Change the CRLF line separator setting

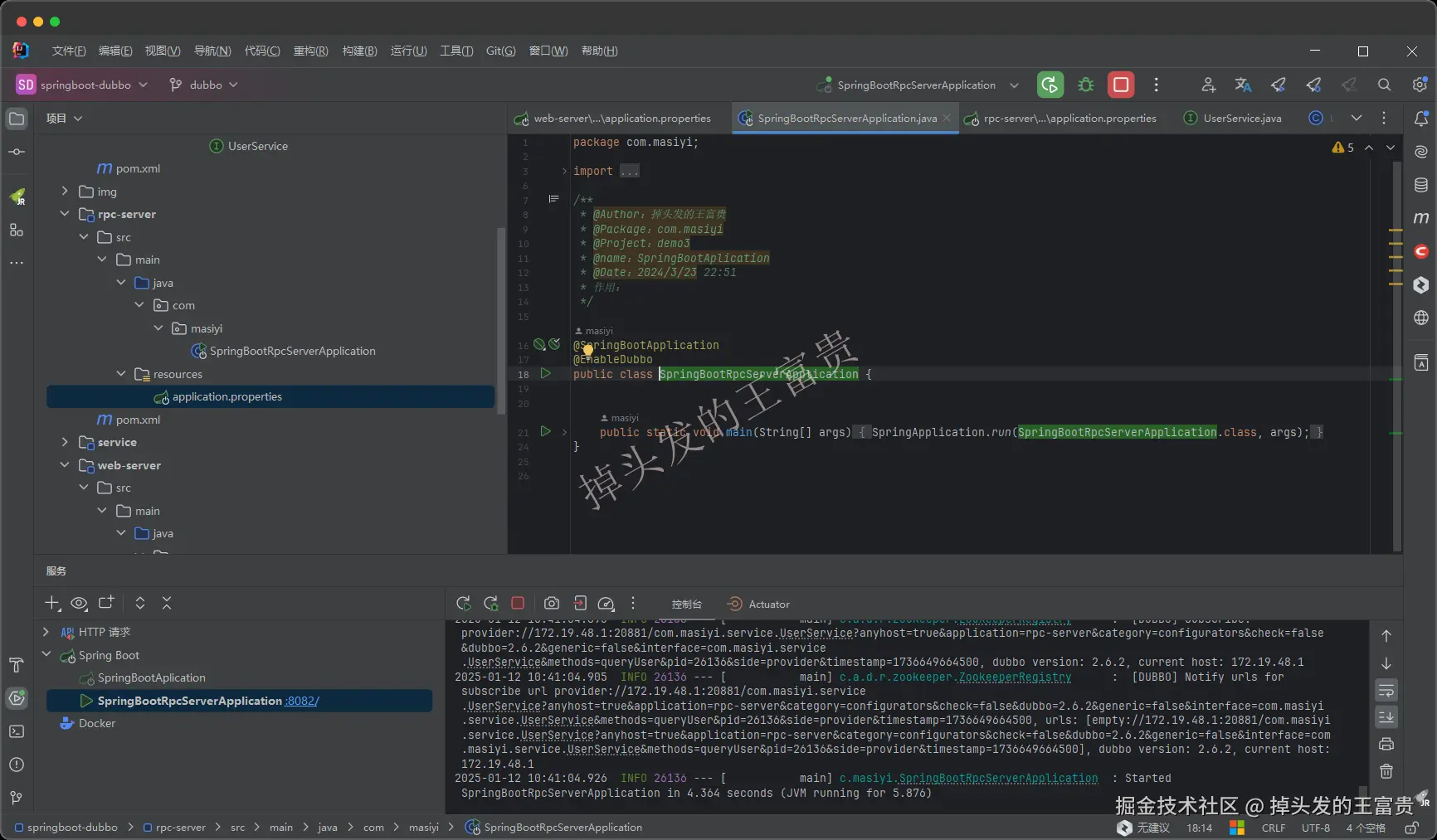pyautogui.click(x=1274, y=828)
